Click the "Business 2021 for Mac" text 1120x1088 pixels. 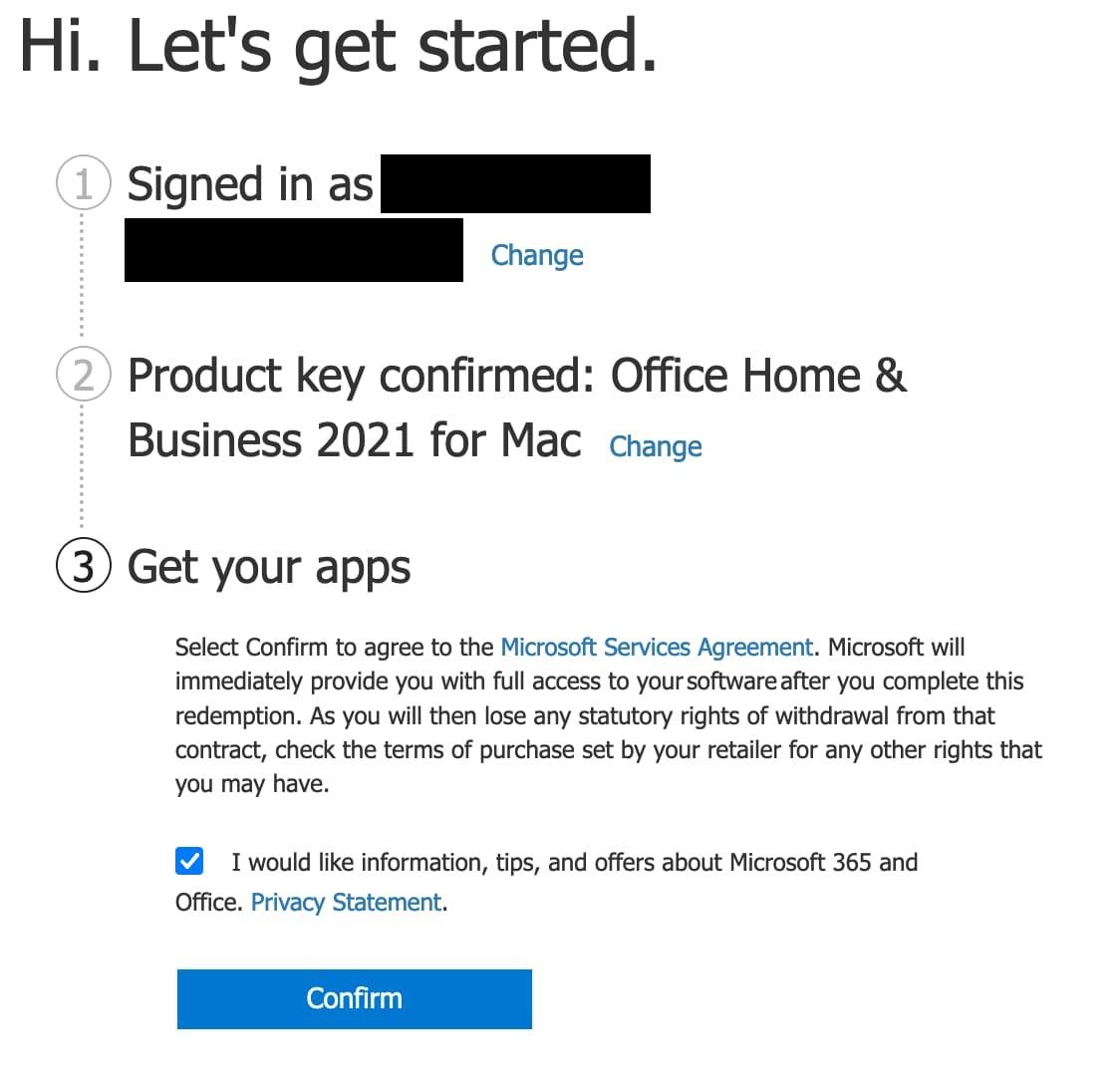355,440
